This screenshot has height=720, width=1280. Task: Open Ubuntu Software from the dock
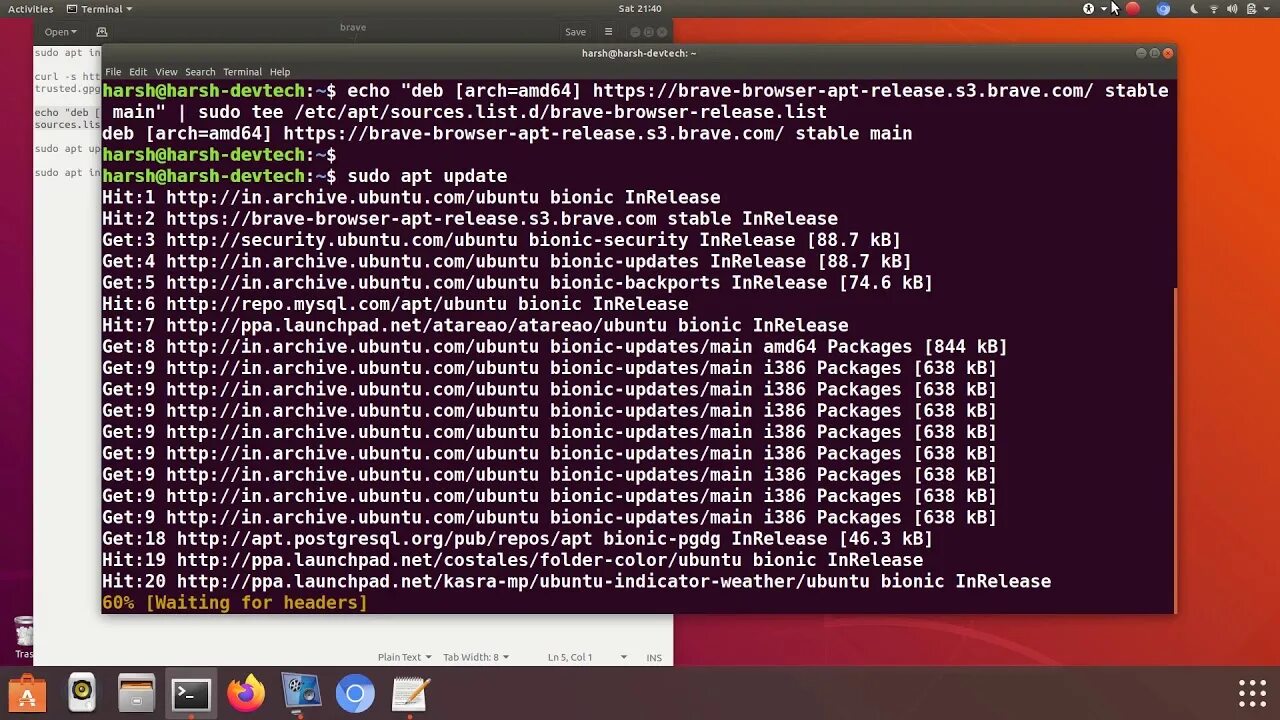pos(27,694)
